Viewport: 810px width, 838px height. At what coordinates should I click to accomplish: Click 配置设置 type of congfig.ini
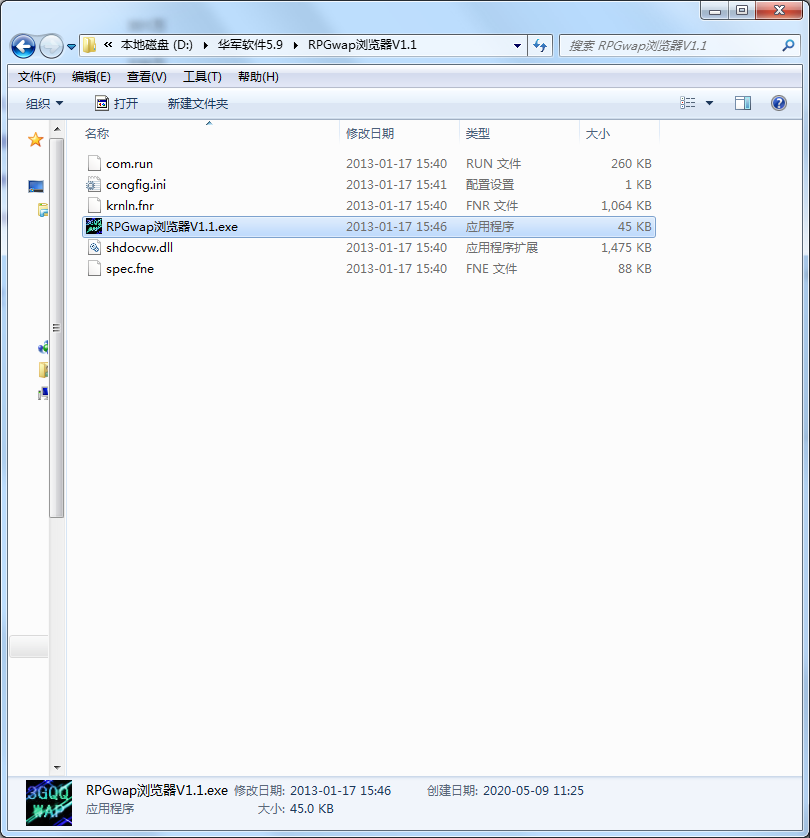pos(490,185)
